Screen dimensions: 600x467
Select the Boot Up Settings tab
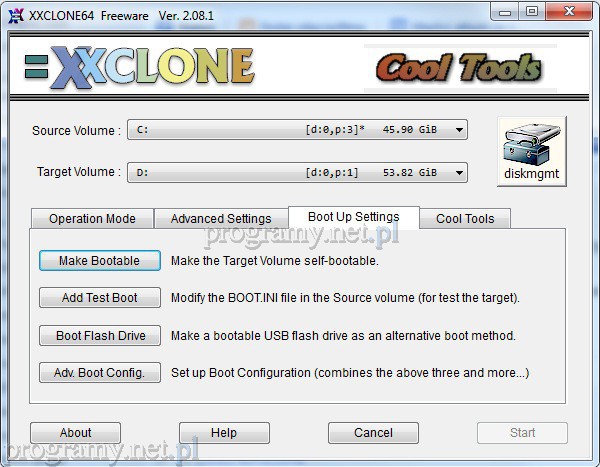353,217
